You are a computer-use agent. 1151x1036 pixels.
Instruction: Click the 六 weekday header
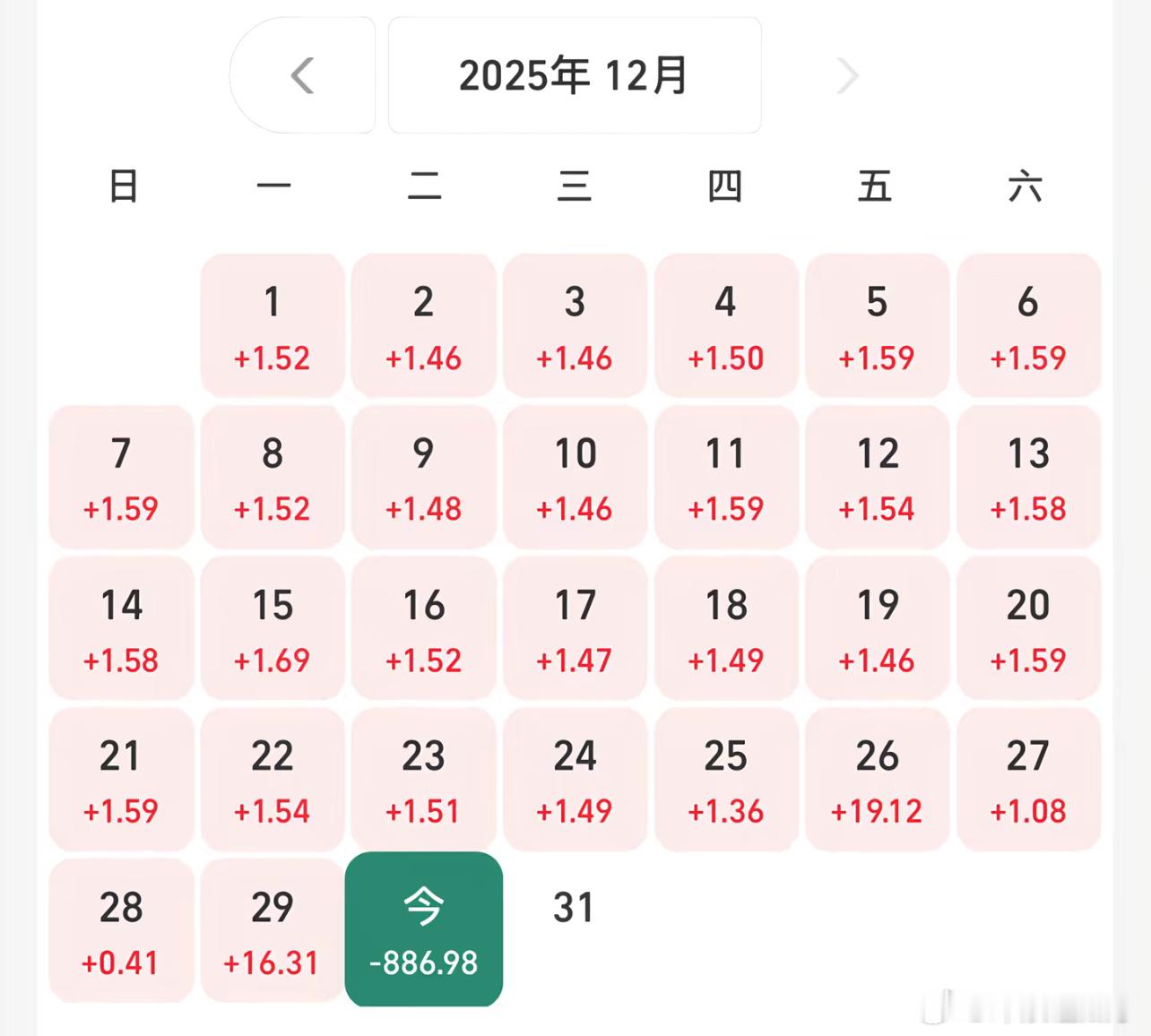point(1028,187)
